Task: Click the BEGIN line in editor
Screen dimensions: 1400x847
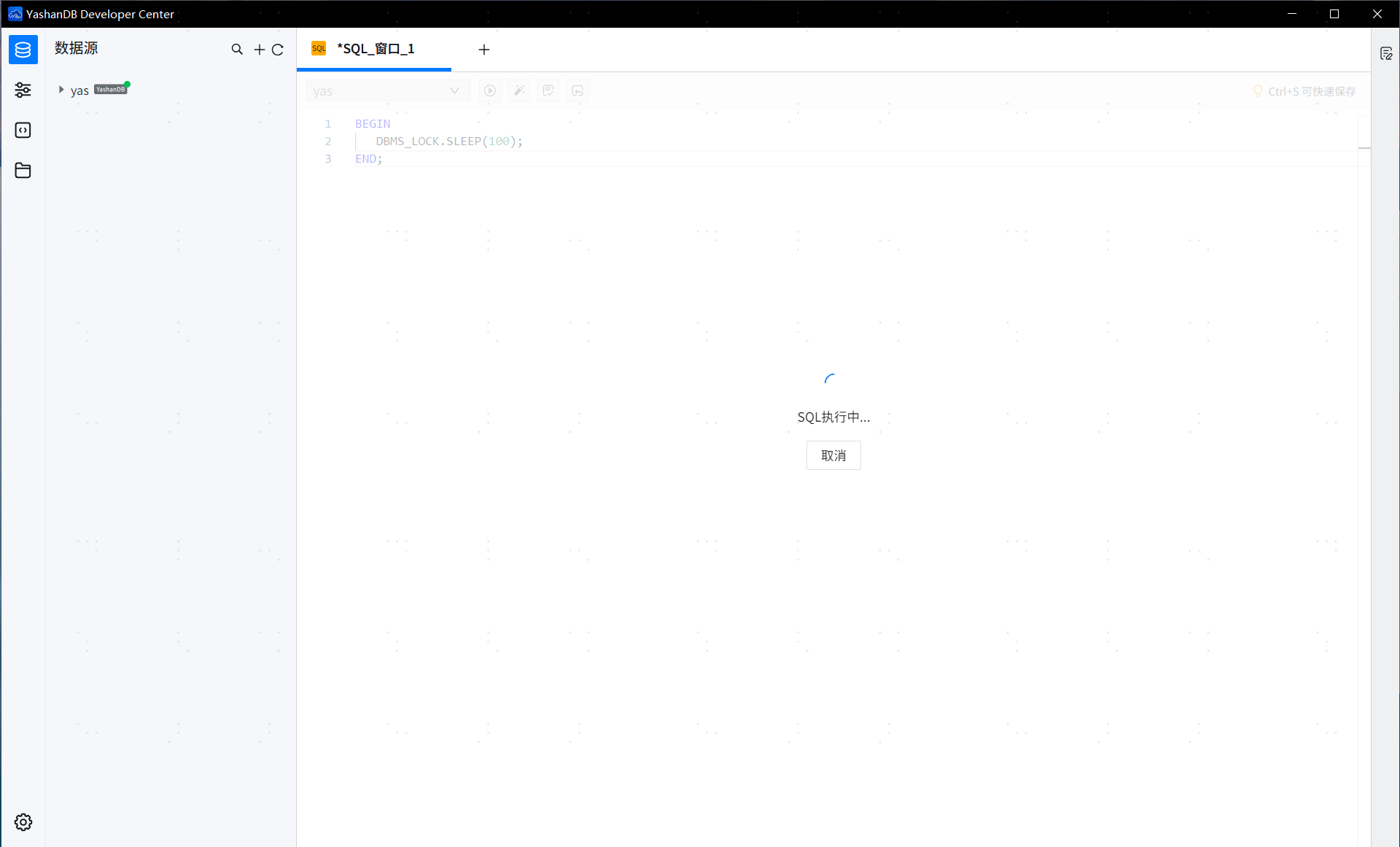Action: (x=373, y=124)
